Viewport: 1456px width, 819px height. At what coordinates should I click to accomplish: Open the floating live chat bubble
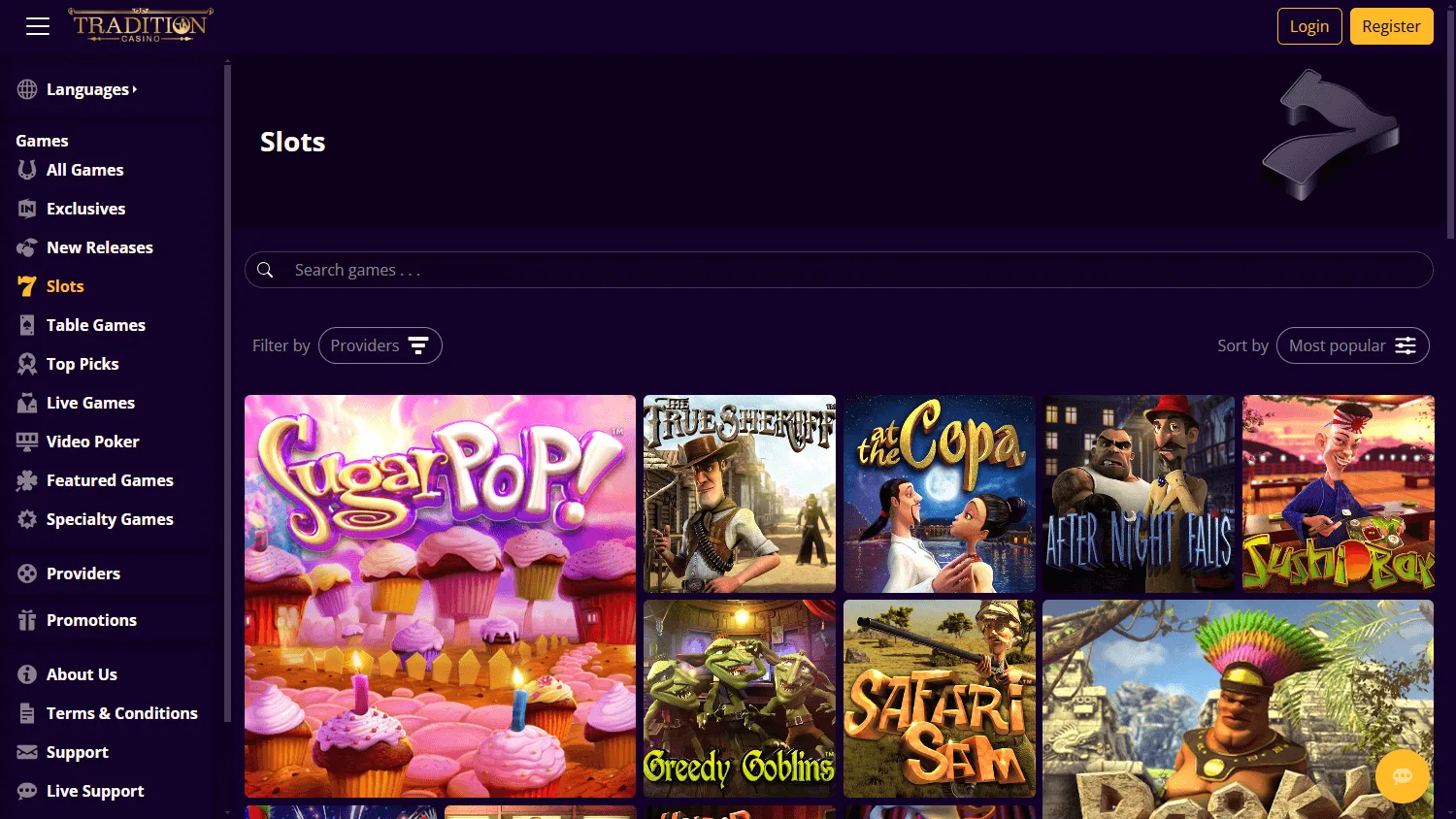coord(1402,776)
